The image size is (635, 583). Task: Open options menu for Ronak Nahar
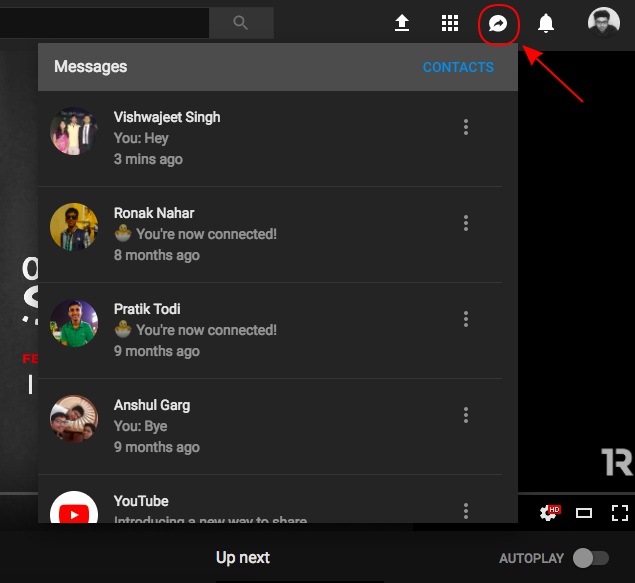[466, 223]
